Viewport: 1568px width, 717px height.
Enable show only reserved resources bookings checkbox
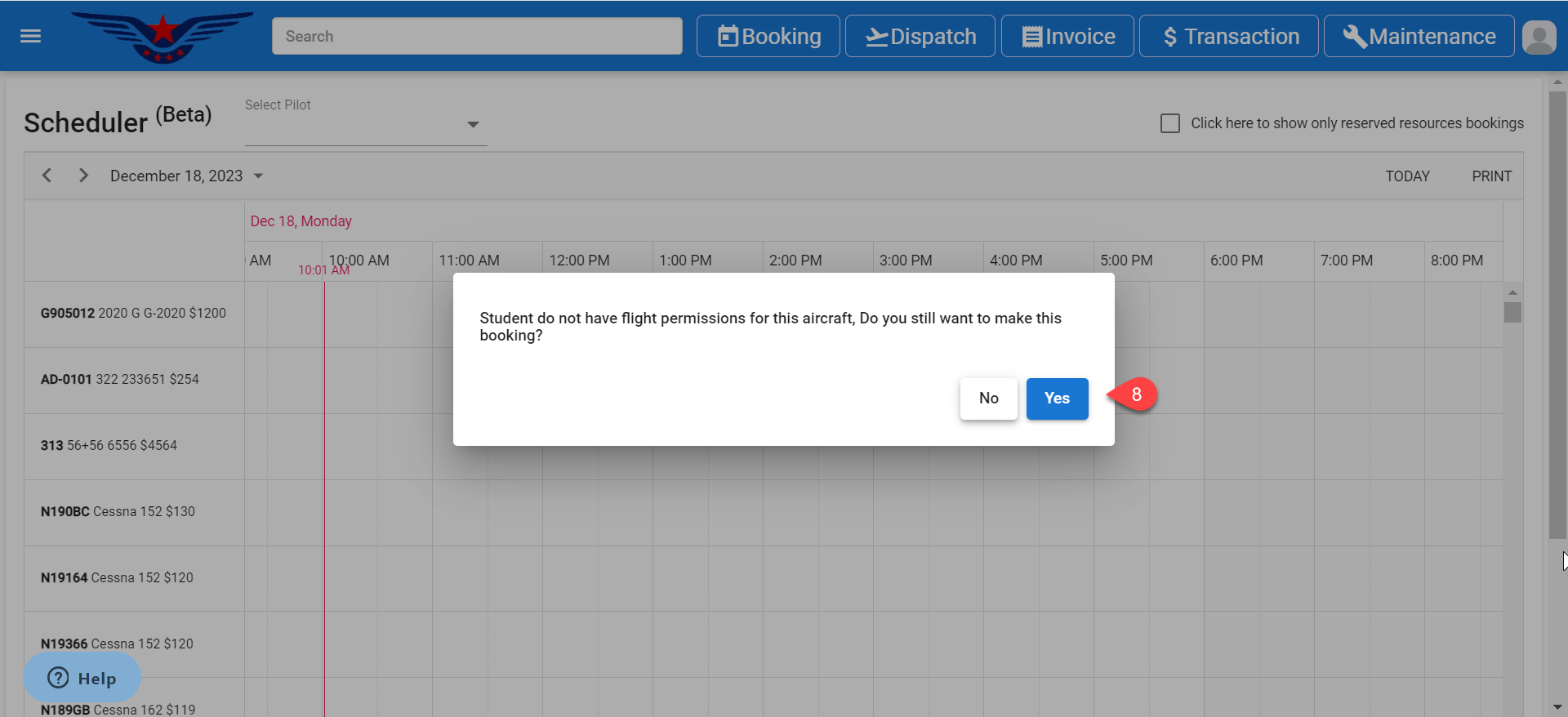coord(1169,123)
